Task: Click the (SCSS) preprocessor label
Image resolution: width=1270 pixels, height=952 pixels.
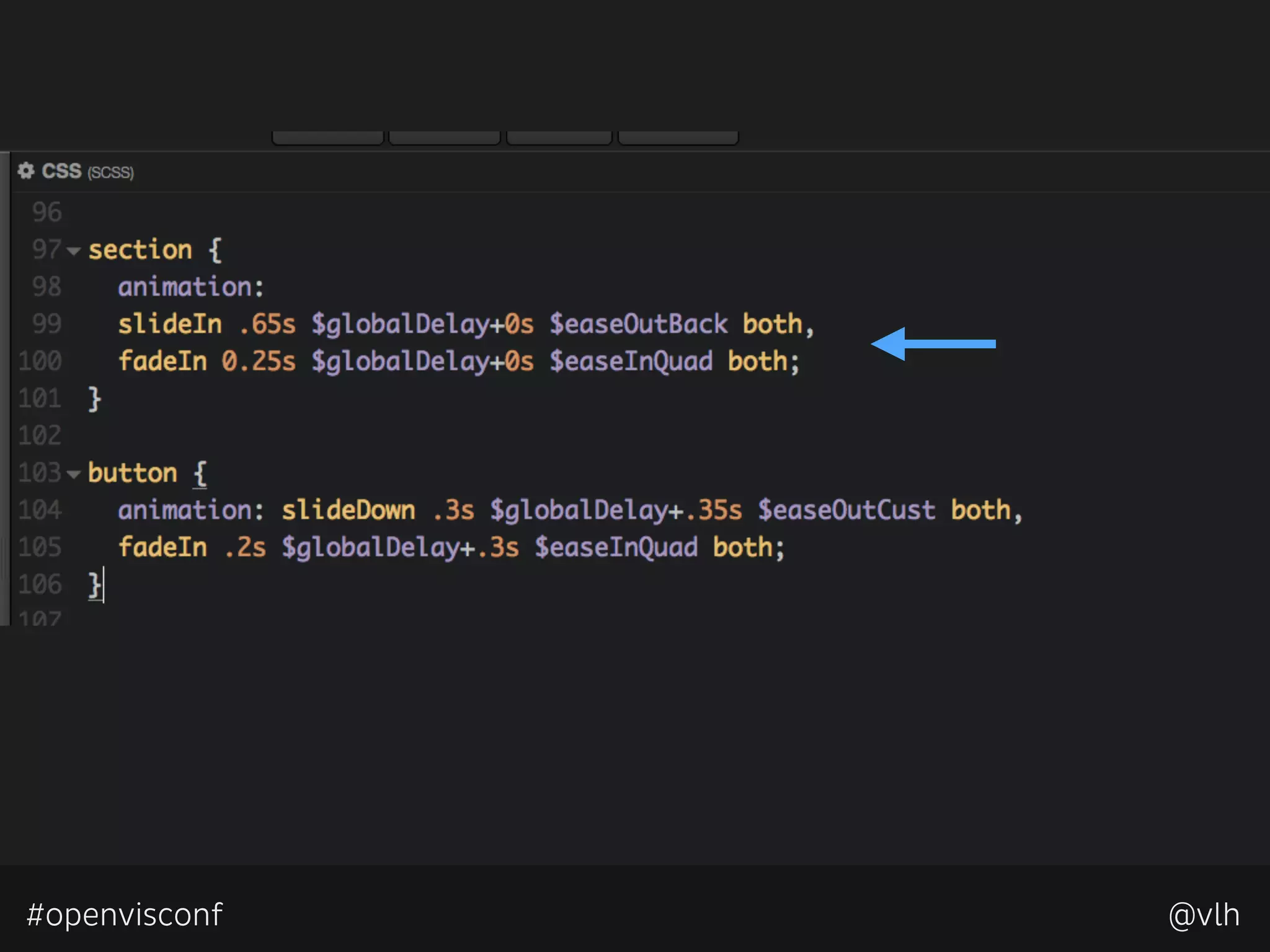Action: pos(110,172)
